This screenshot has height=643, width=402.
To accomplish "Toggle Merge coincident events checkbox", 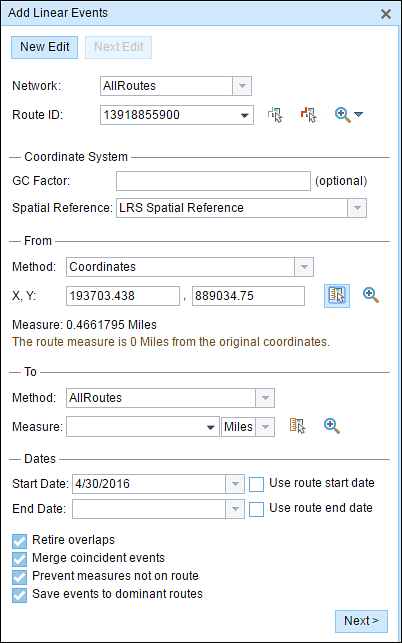I will click(x=19, y=559).
